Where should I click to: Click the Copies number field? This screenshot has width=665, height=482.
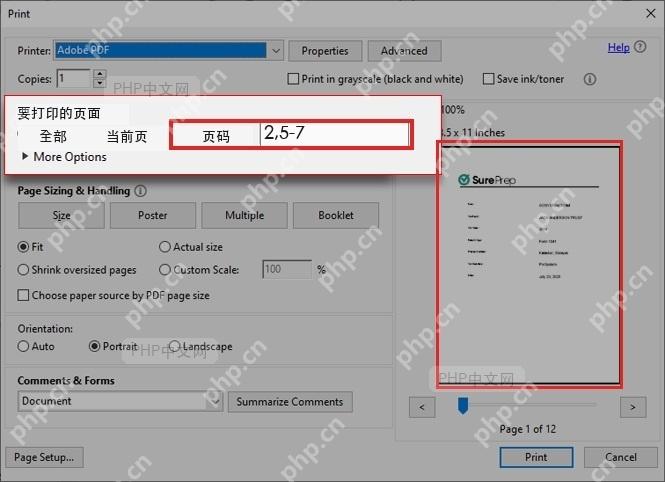click(x=74, y=78)
